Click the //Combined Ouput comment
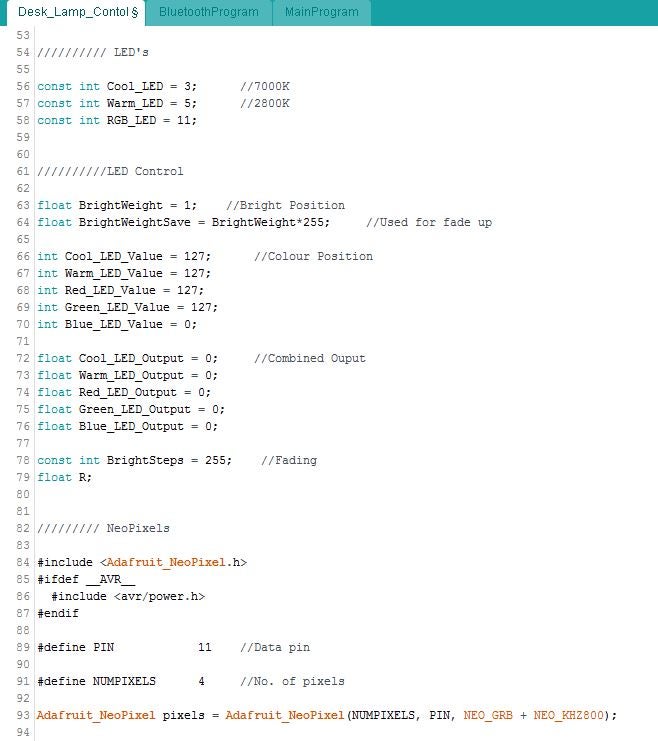 (309, 358)
